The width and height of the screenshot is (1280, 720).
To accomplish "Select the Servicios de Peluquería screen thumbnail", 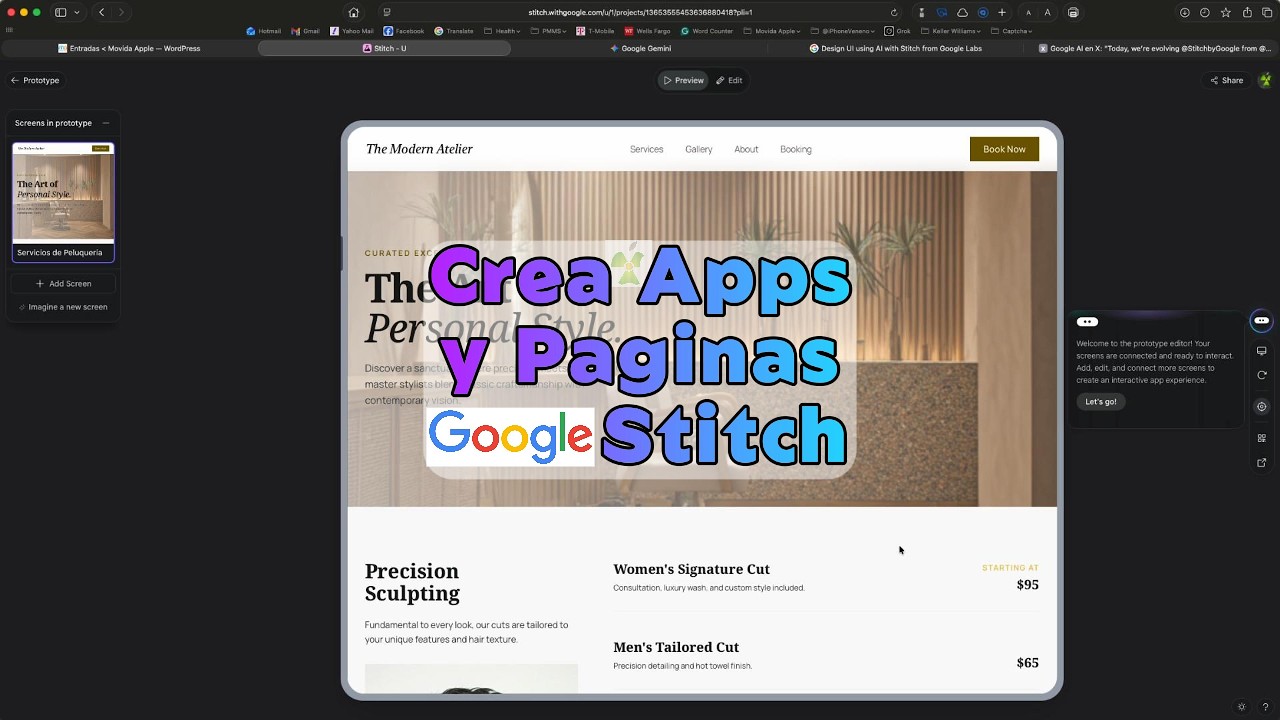I will click(x=63, y=202).
